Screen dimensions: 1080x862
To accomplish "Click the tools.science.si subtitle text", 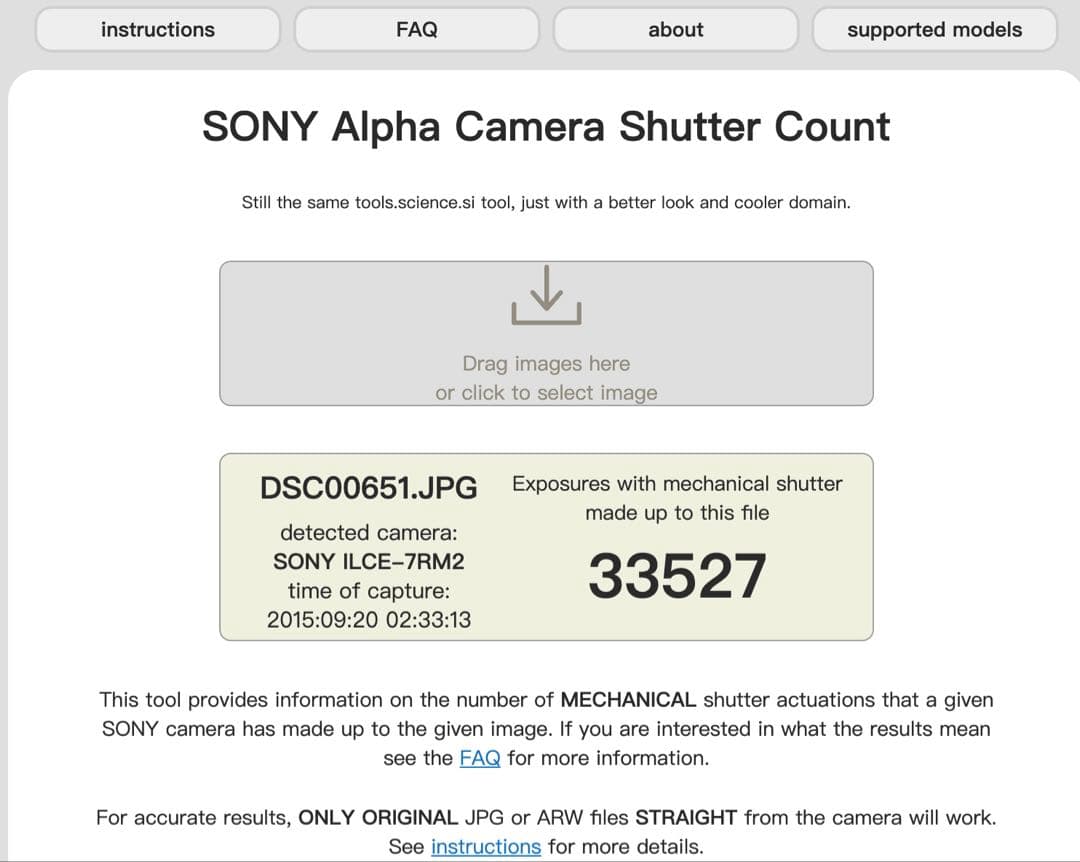I will click(546, 202).
